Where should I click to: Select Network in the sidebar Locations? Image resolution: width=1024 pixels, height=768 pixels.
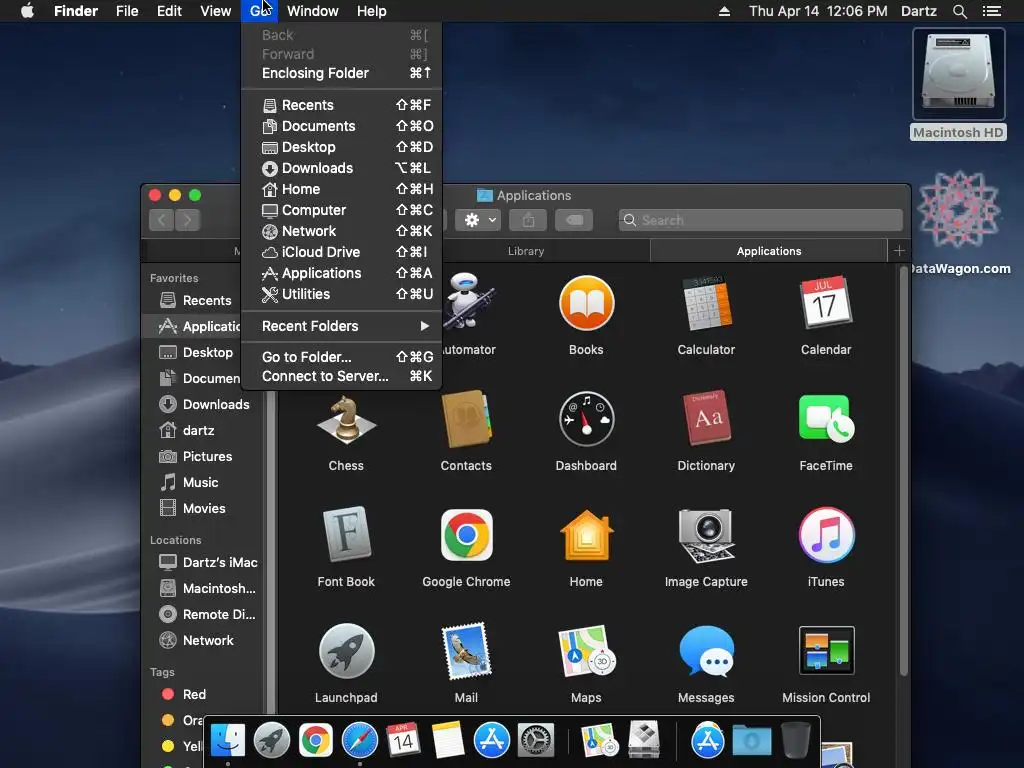(196, 641)
